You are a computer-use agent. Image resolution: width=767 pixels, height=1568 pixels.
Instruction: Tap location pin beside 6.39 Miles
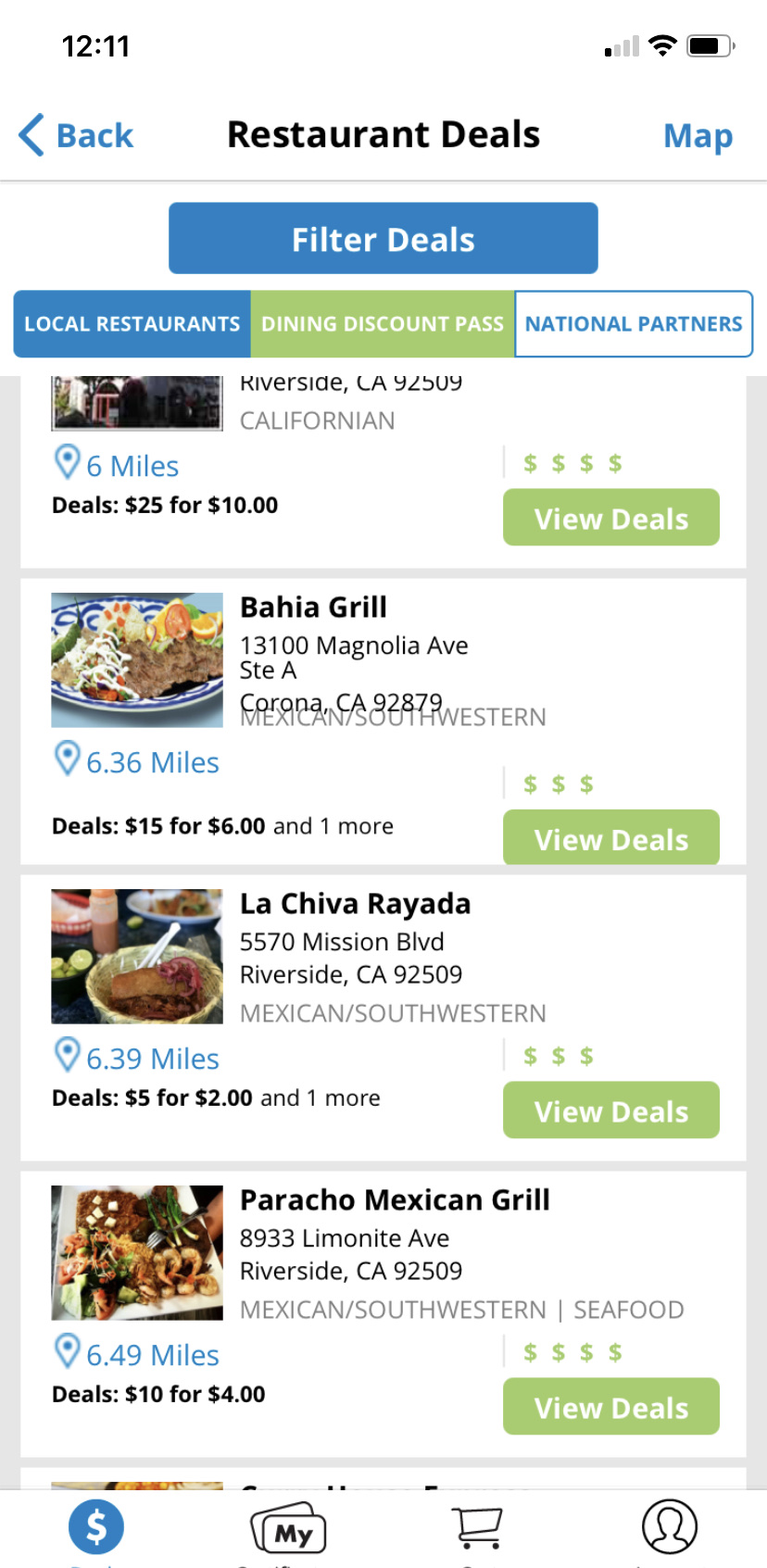point(67,1055)
